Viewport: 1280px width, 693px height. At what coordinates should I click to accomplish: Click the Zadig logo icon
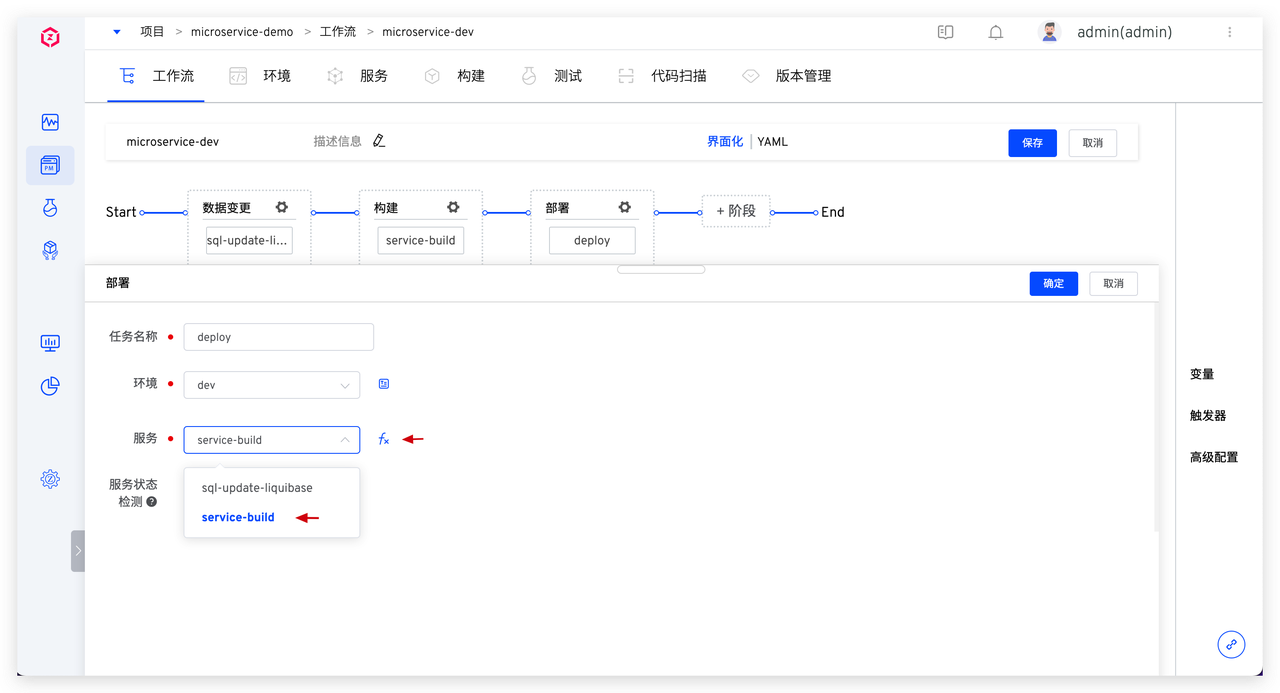click(50, 38)
